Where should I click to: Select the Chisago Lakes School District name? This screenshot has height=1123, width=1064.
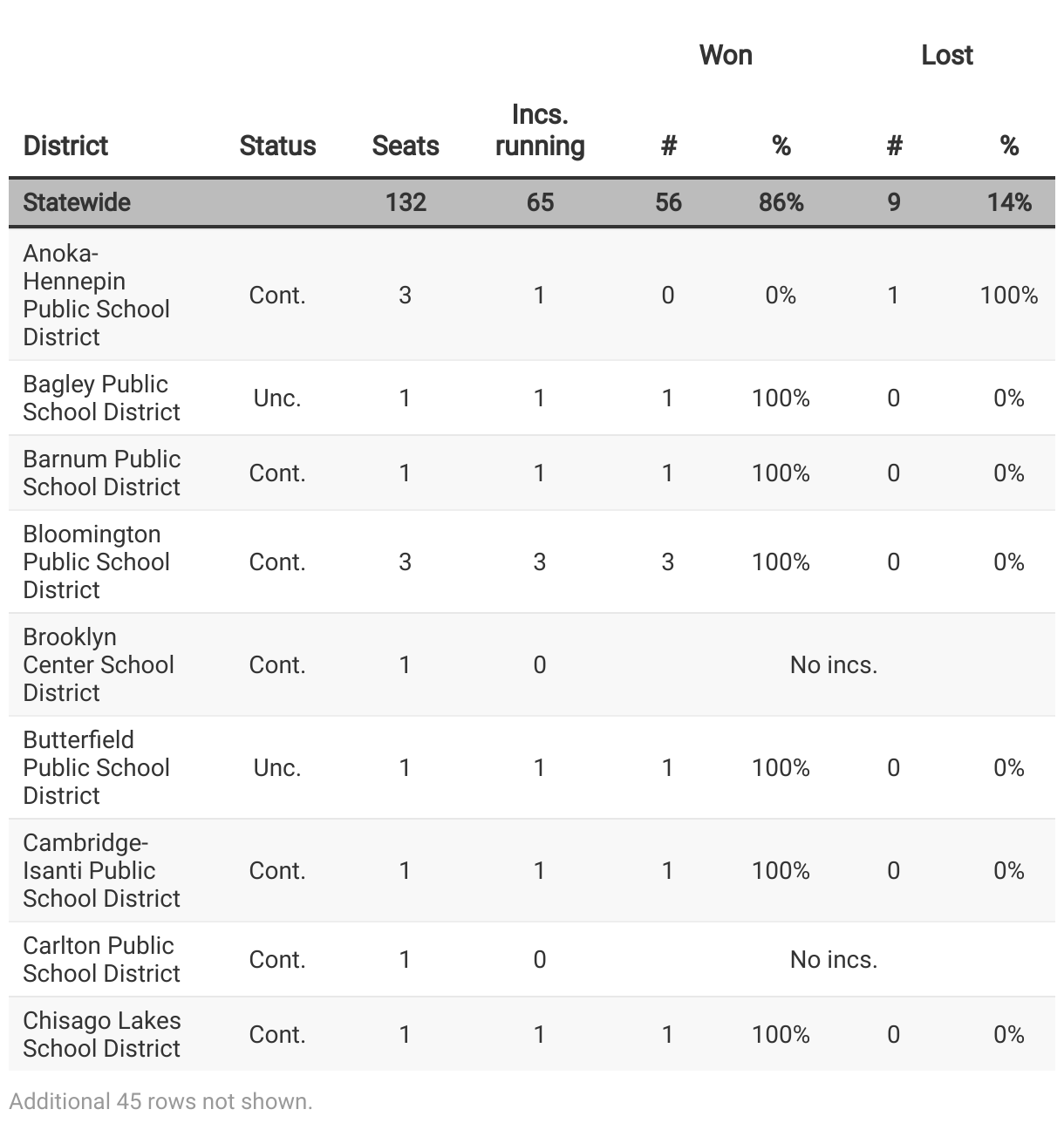pos(101,1034)
